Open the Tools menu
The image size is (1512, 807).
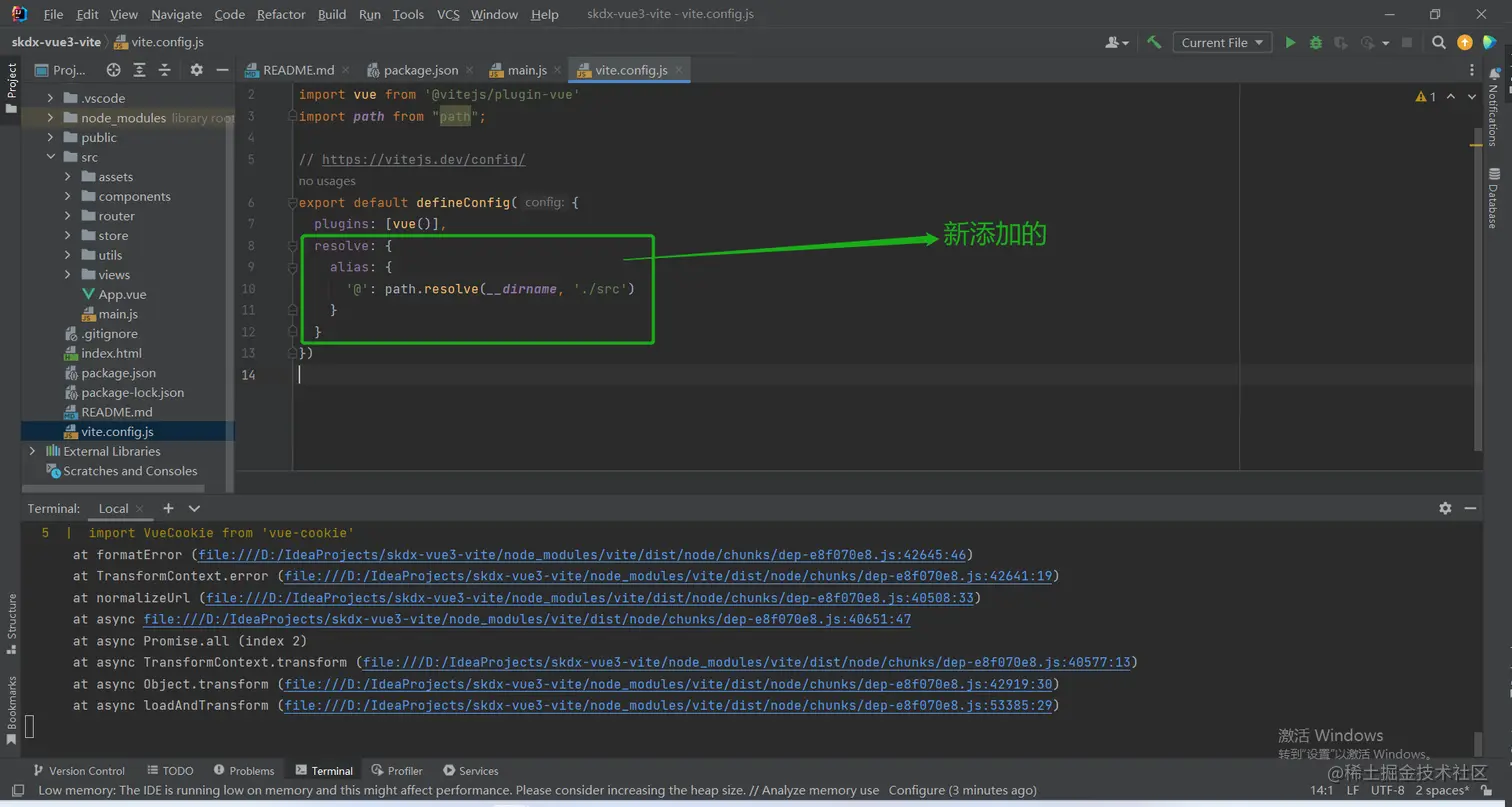[408, 14]
